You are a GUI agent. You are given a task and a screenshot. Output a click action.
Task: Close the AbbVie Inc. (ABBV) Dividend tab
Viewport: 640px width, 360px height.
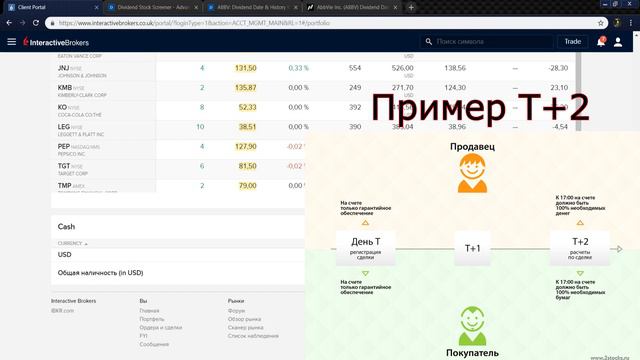395,7
